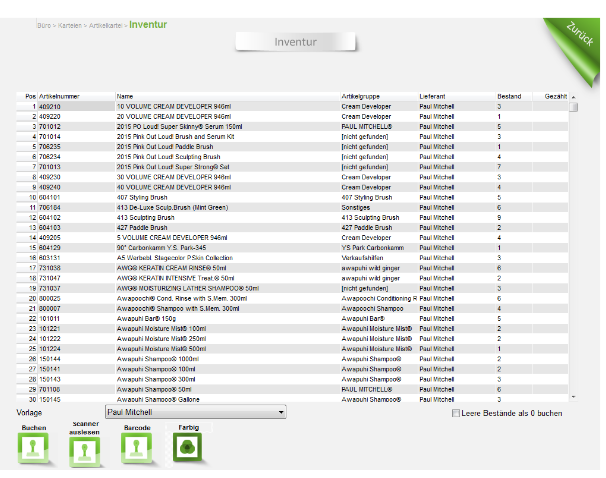Click the scroll up arrow of table
606x478 pixels.
pyautogui.click(x=574, y=97)
